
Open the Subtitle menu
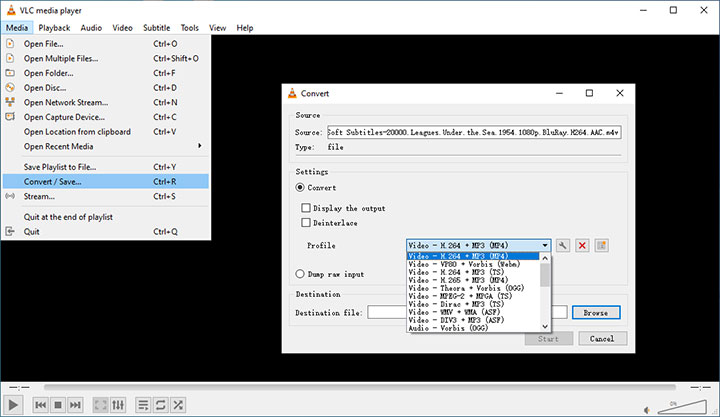click(157, 28)
